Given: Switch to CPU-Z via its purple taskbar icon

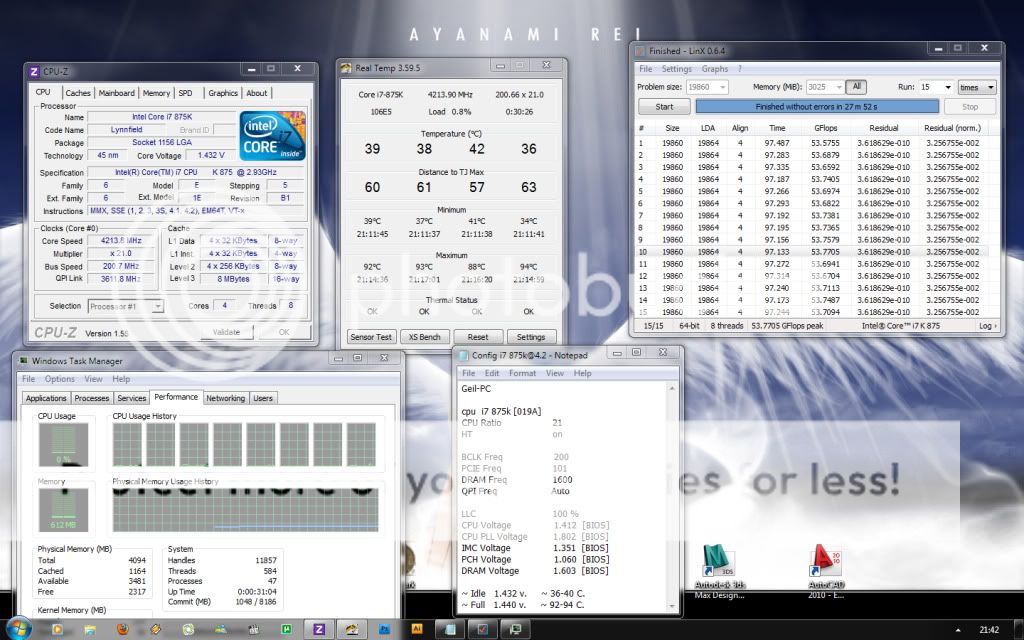Looking at the screenshot, I should pyautogui.click(x=319, y=630).
